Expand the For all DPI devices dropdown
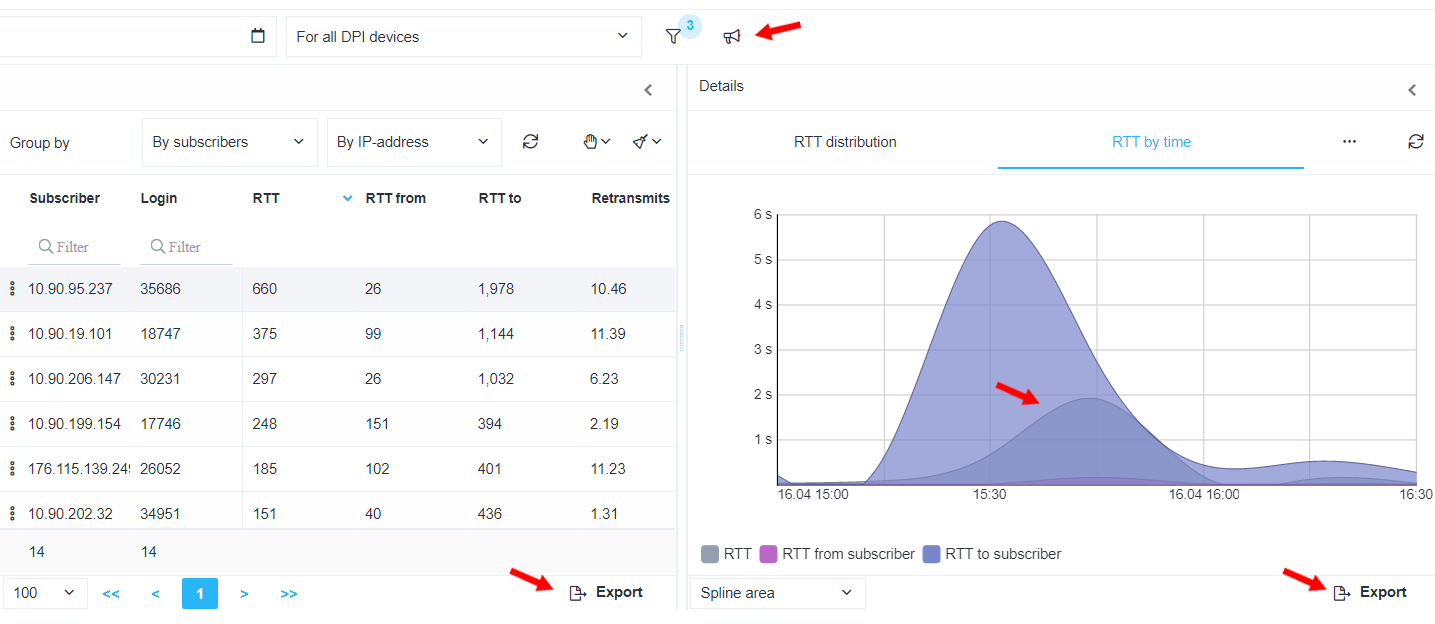 (463, 36)
